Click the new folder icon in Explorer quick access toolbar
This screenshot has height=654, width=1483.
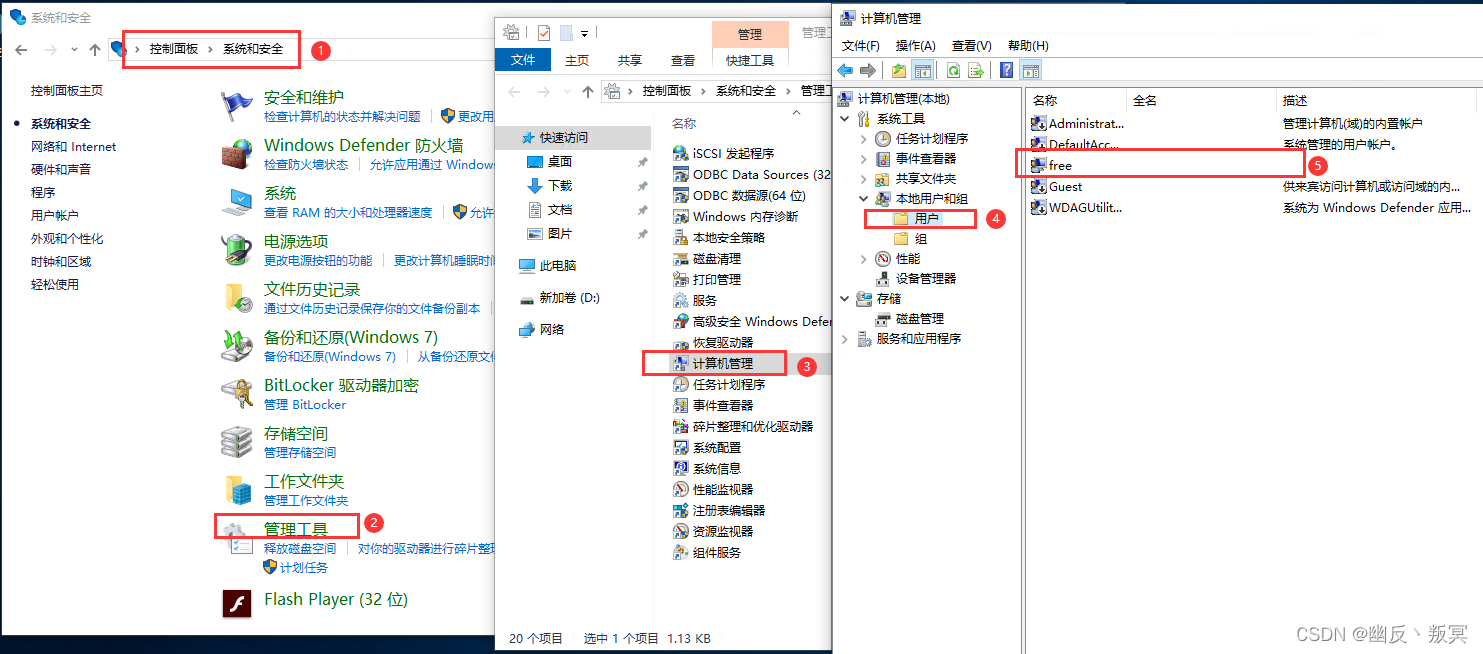coord(566,33)
